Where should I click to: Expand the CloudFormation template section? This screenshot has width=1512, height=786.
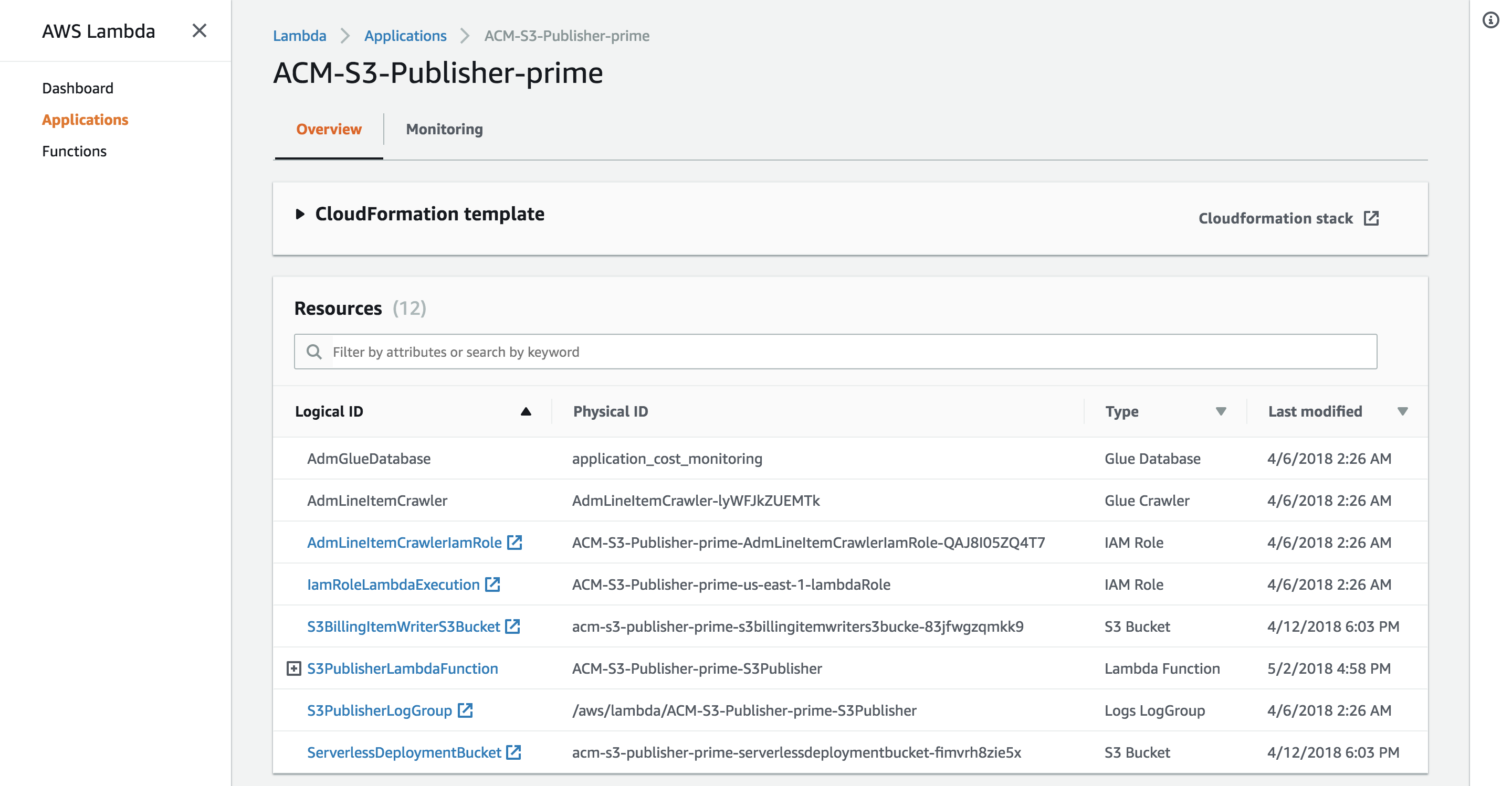(300, 213)
